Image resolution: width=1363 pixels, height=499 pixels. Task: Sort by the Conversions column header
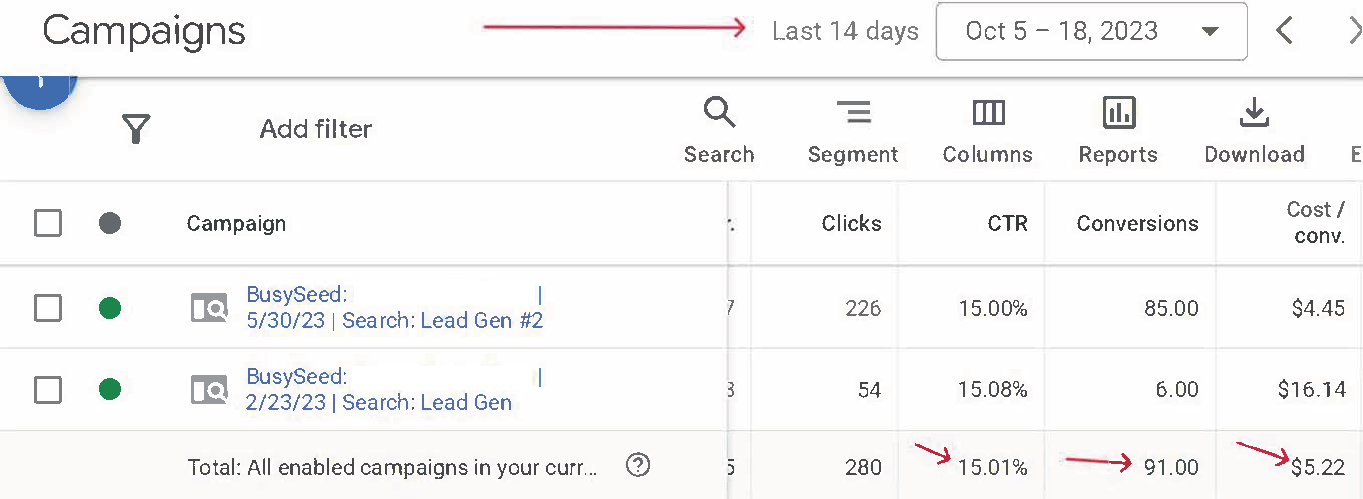coord(1137,223)
